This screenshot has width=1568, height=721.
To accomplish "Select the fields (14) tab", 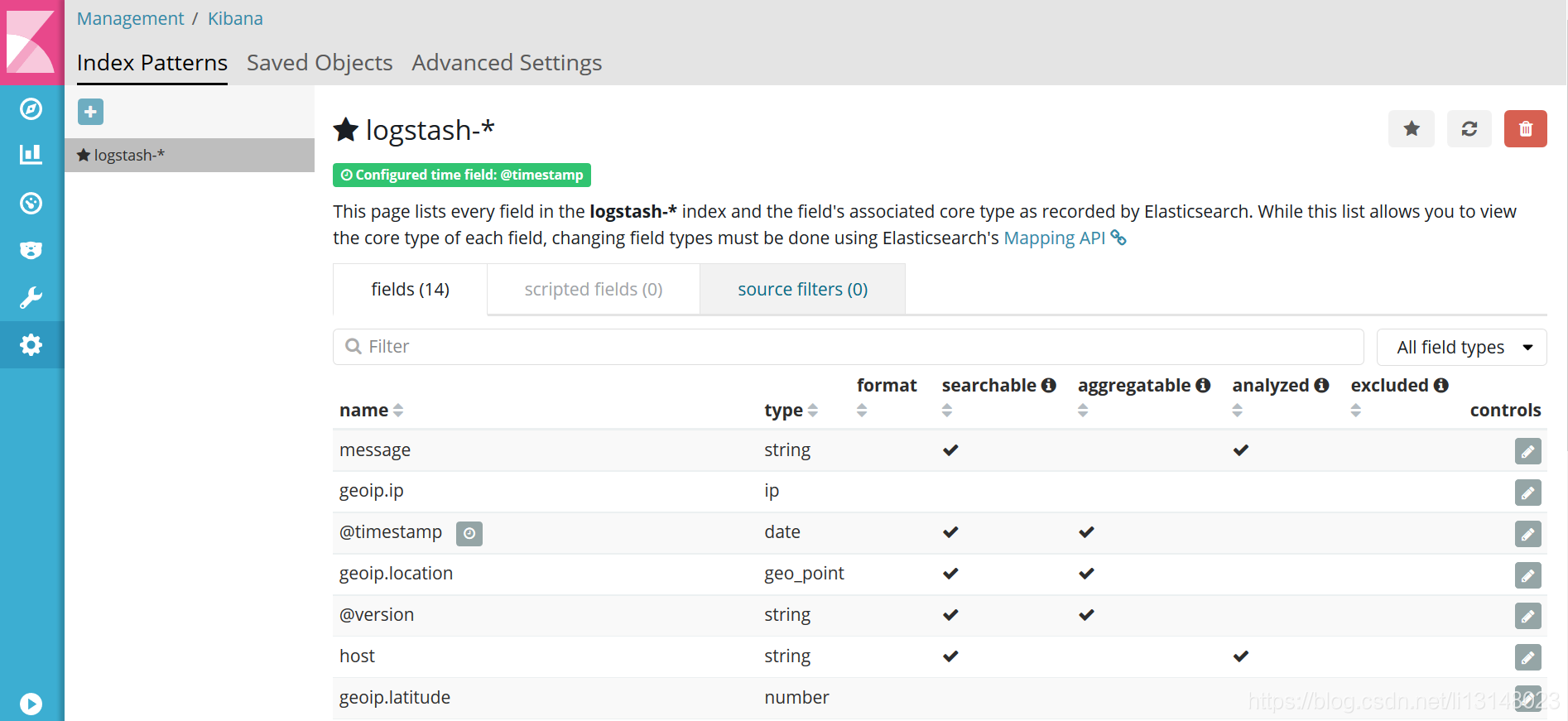I will click(x=410, y=289).
